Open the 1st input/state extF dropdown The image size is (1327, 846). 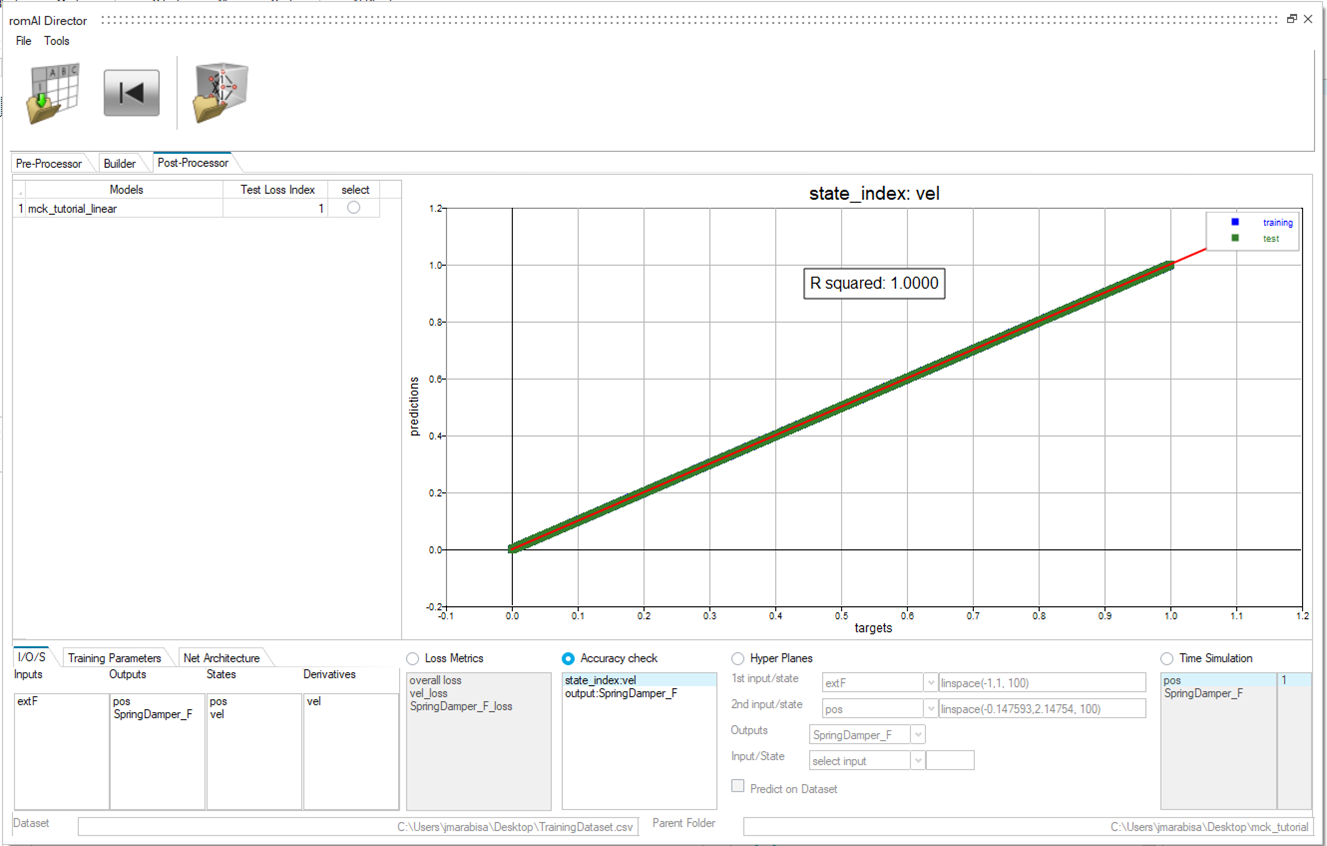[x=929, y=683]
